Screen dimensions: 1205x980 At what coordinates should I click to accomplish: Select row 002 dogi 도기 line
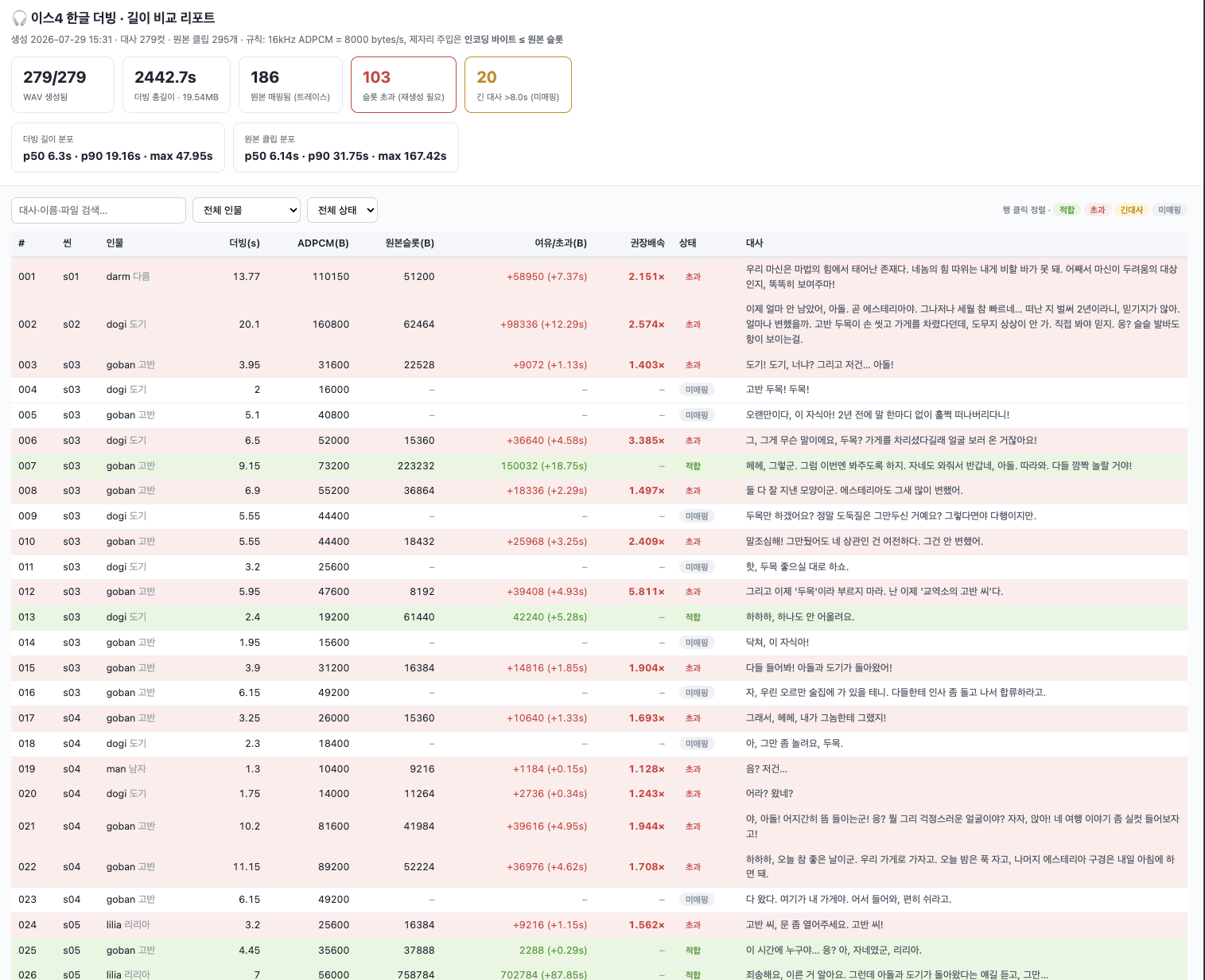(599, 325)
